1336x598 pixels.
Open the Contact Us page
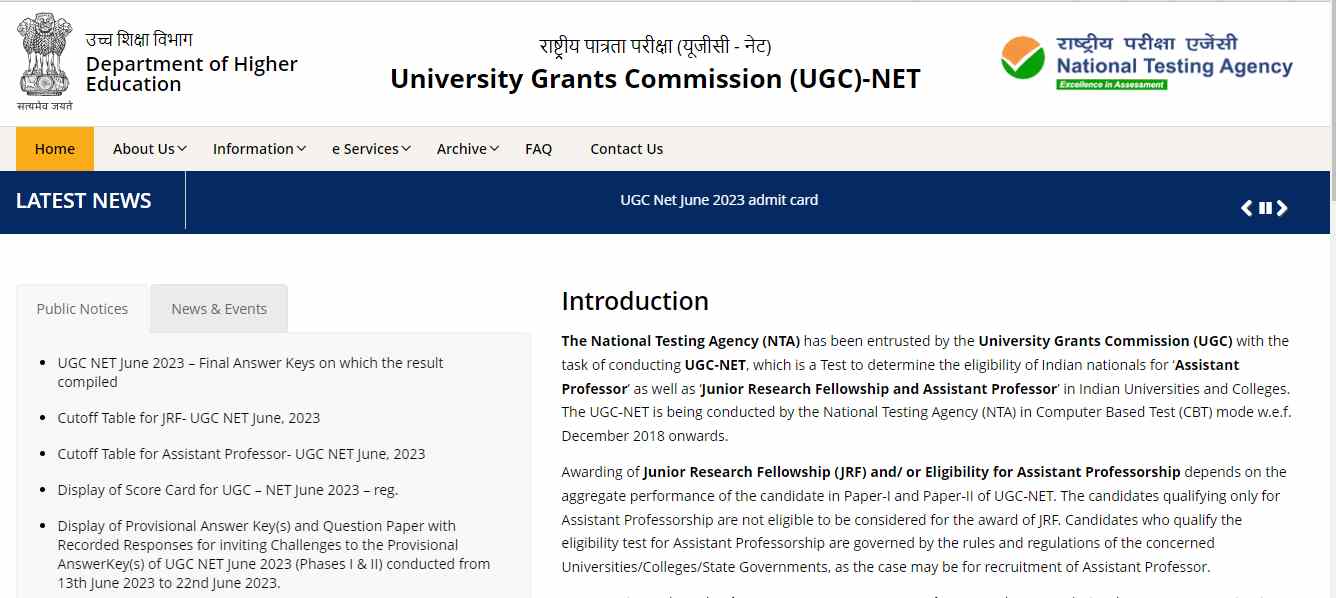point(626,149)
